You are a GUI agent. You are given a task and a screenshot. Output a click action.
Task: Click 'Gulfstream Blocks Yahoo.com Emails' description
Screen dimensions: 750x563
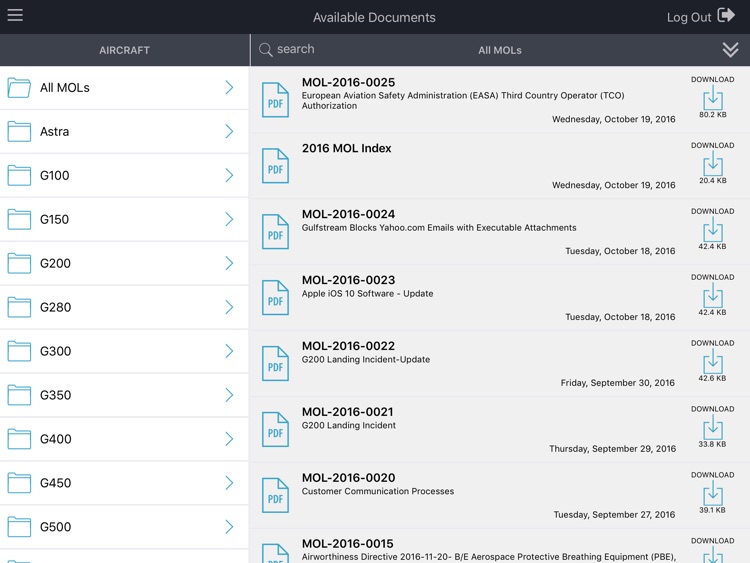pos(439,228)
